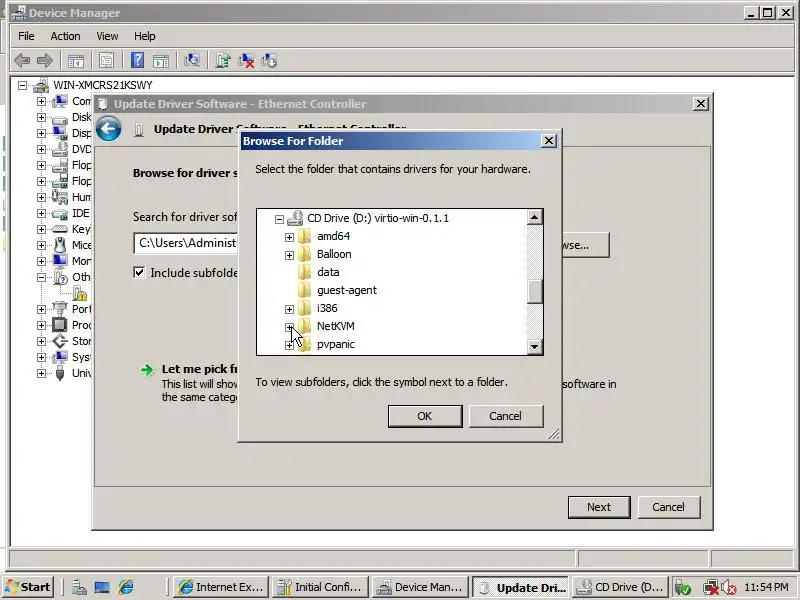The height and width of the screenshot is (600, 800).
Task: Collapse the WIN-XMCRS21KSWY root node
Action: [22, 85]
